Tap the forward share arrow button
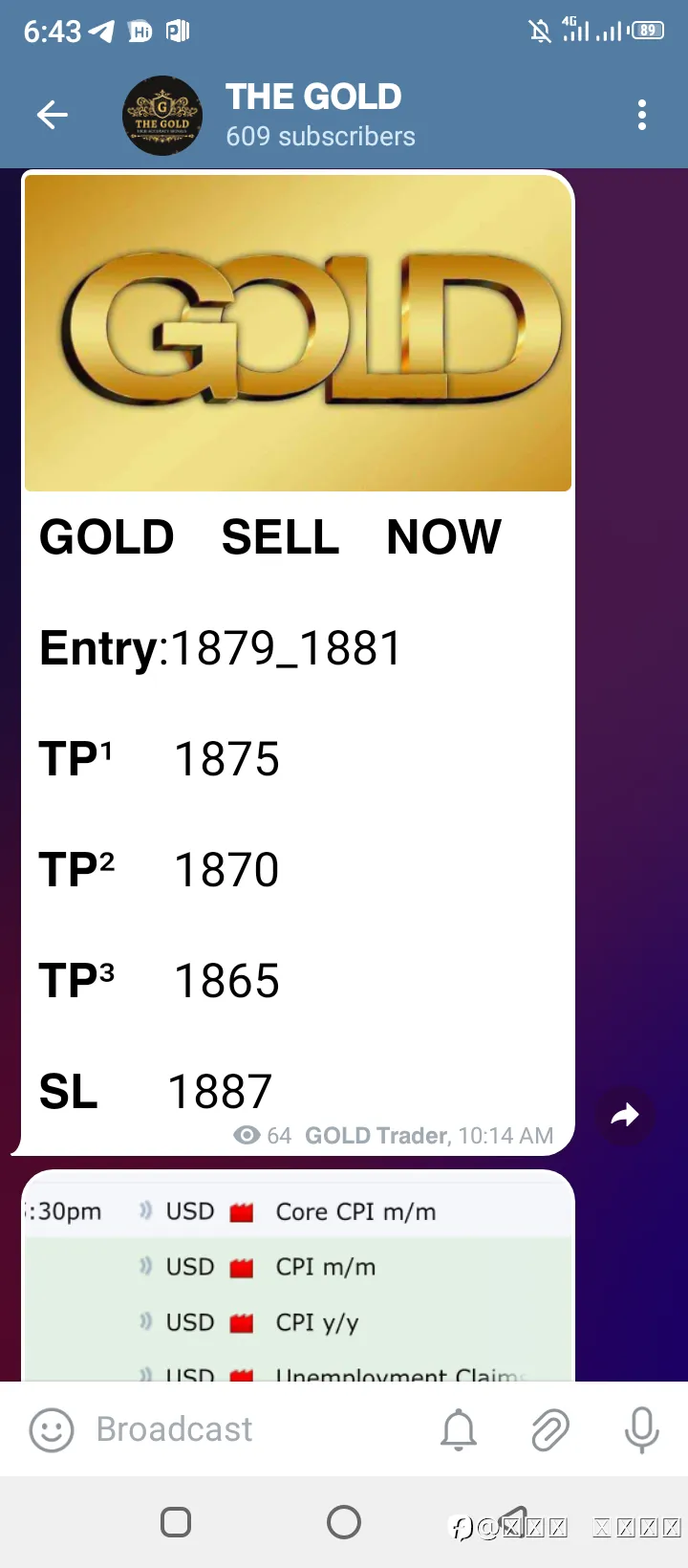The height and width of the screenshot is (1568, 688). tap(625, 1115)
